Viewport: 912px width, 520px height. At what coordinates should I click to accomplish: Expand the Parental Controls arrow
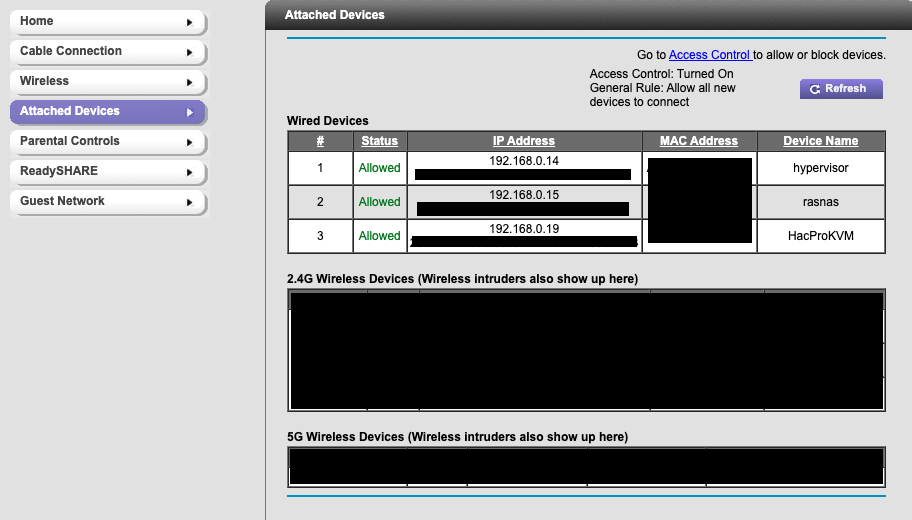[x=189, y=142]
